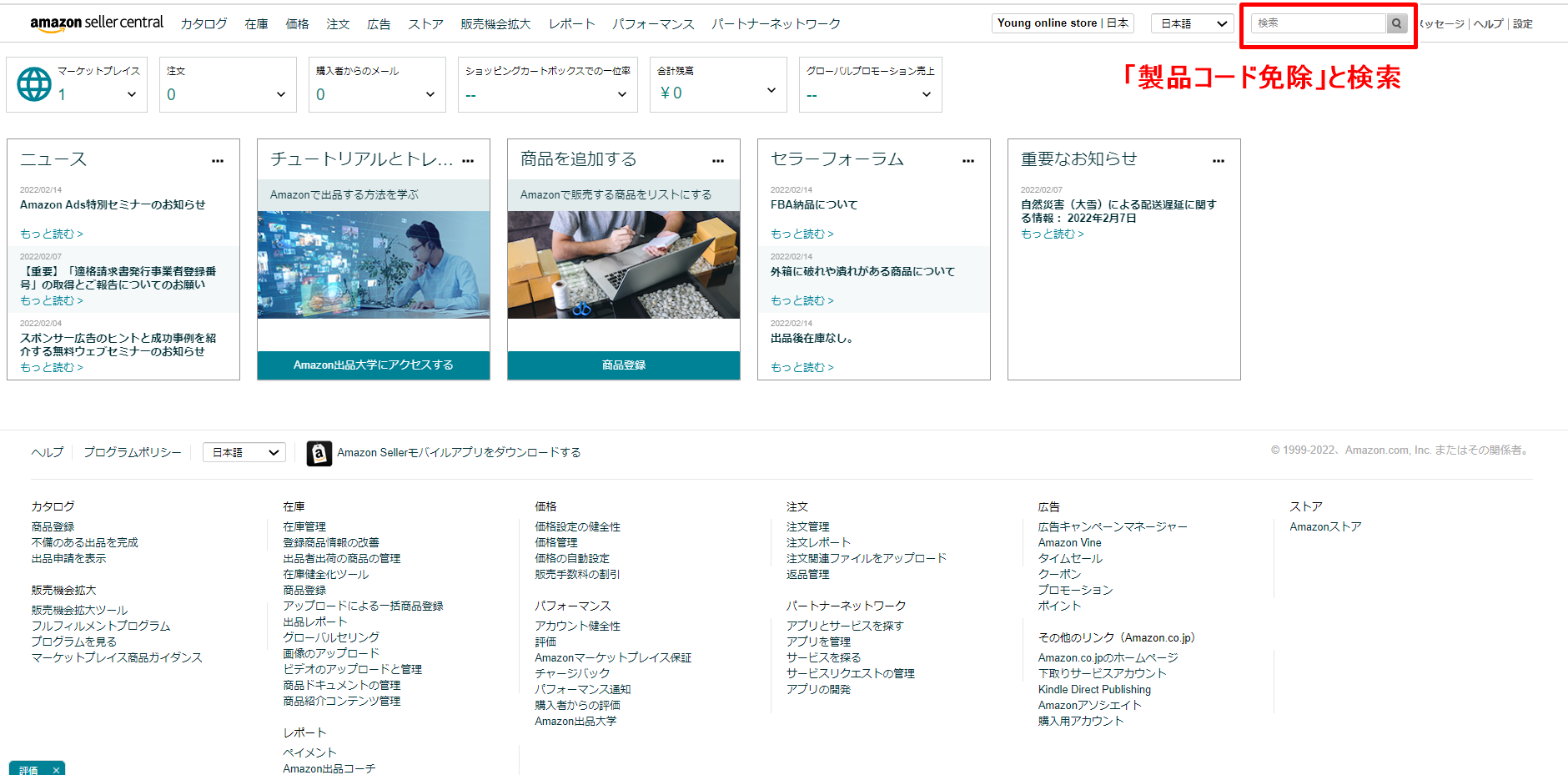This screenshot has height=775, width=1568.
Task: Open アップロードによる一括商品登録 footer link
Action: tap(363, 606)
